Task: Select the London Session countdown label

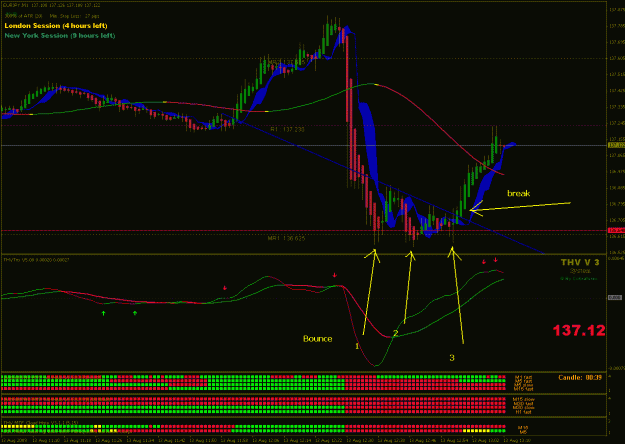Action: coord(56,26)
